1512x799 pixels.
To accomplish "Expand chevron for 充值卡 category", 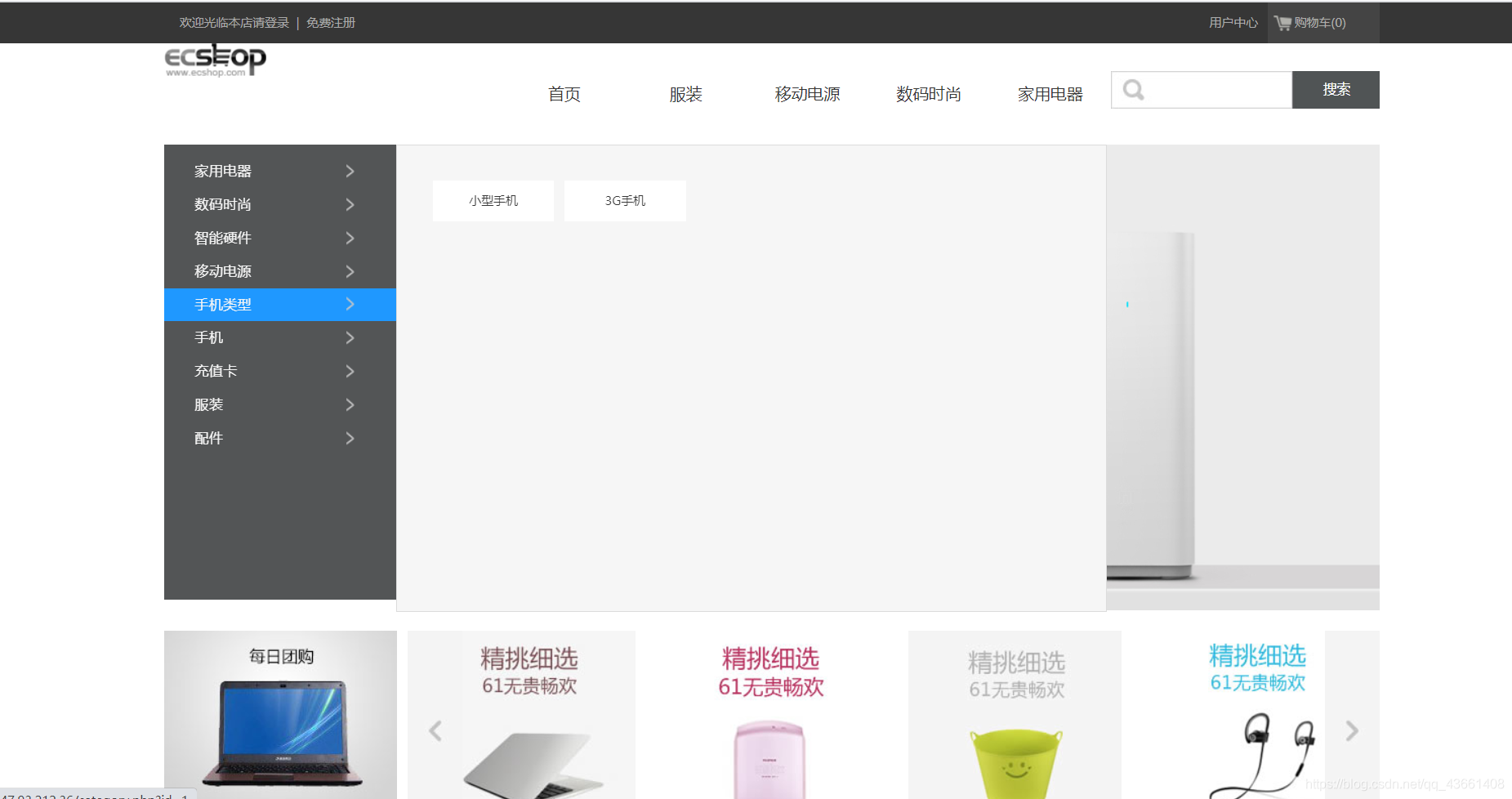I will pyautogui.click(x=350, y=371).
